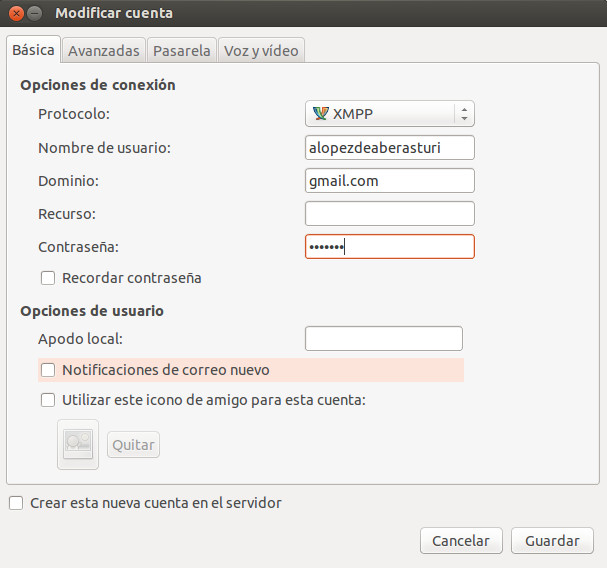Click into the Dominio text field
Viewport: 607px width, 568px height.
tap(389, 180)
